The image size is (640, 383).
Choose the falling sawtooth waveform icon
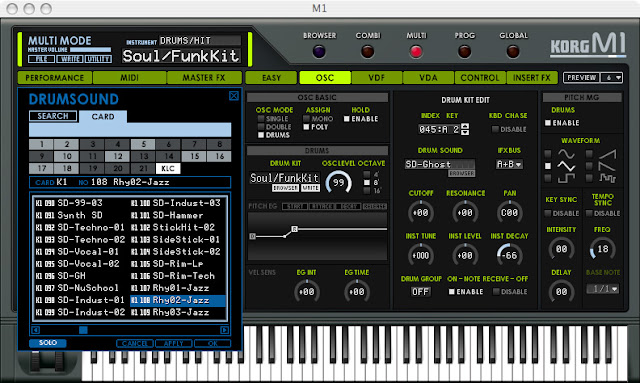[607, 166]
